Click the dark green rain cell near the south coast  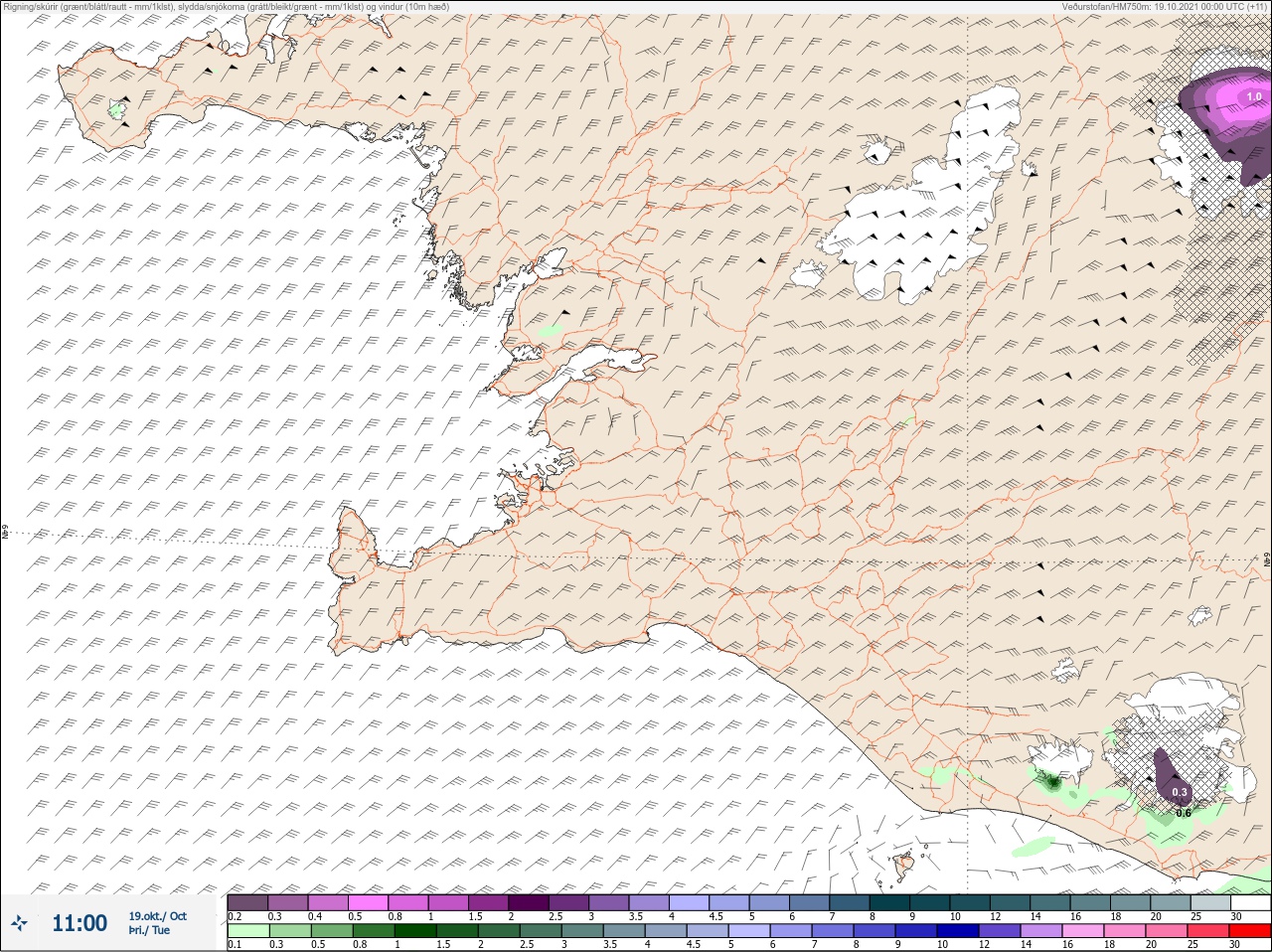click(x=1051, y=782)
